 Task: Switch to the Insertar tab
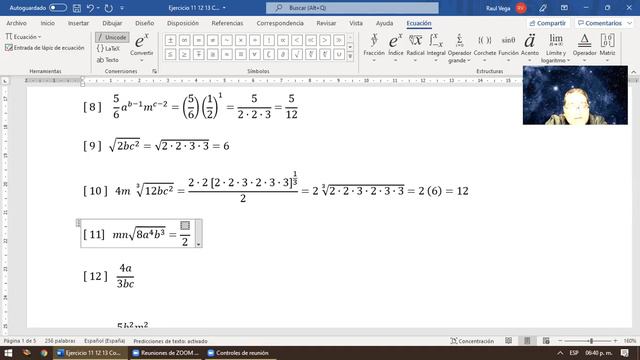[x=78, y=23]
